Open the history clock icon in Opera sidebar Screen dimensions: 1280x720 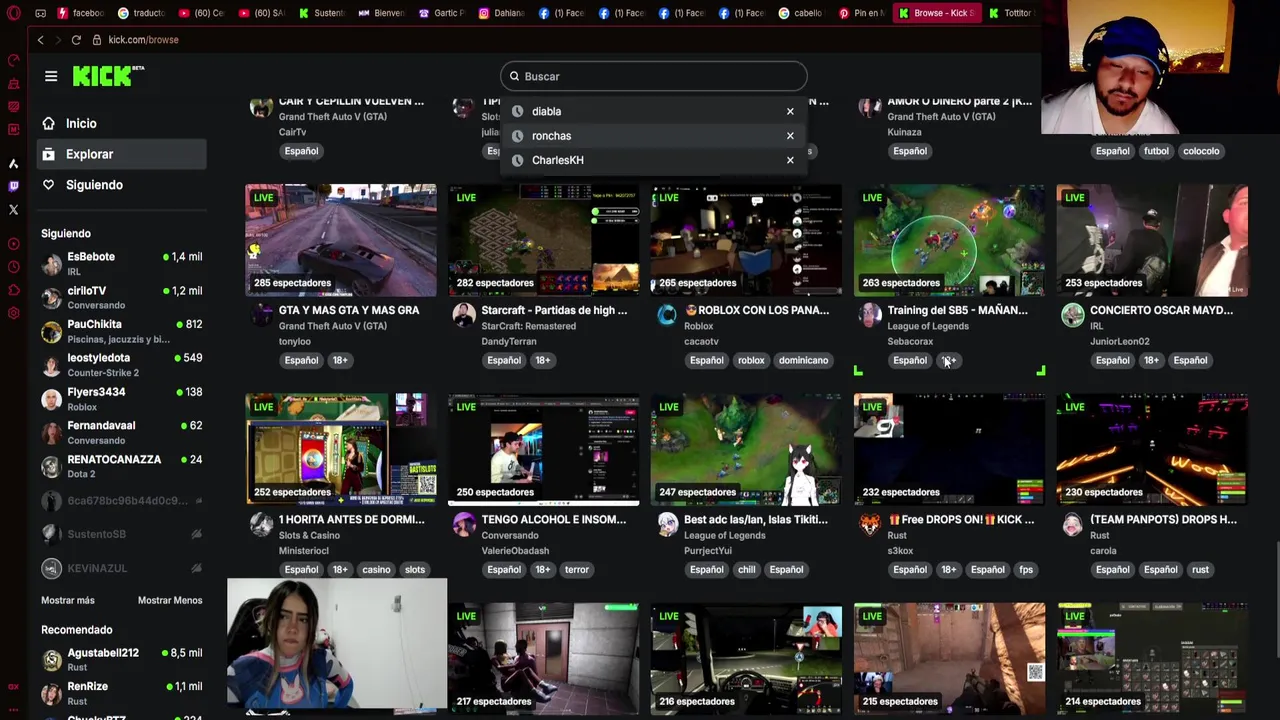point(13,267)
